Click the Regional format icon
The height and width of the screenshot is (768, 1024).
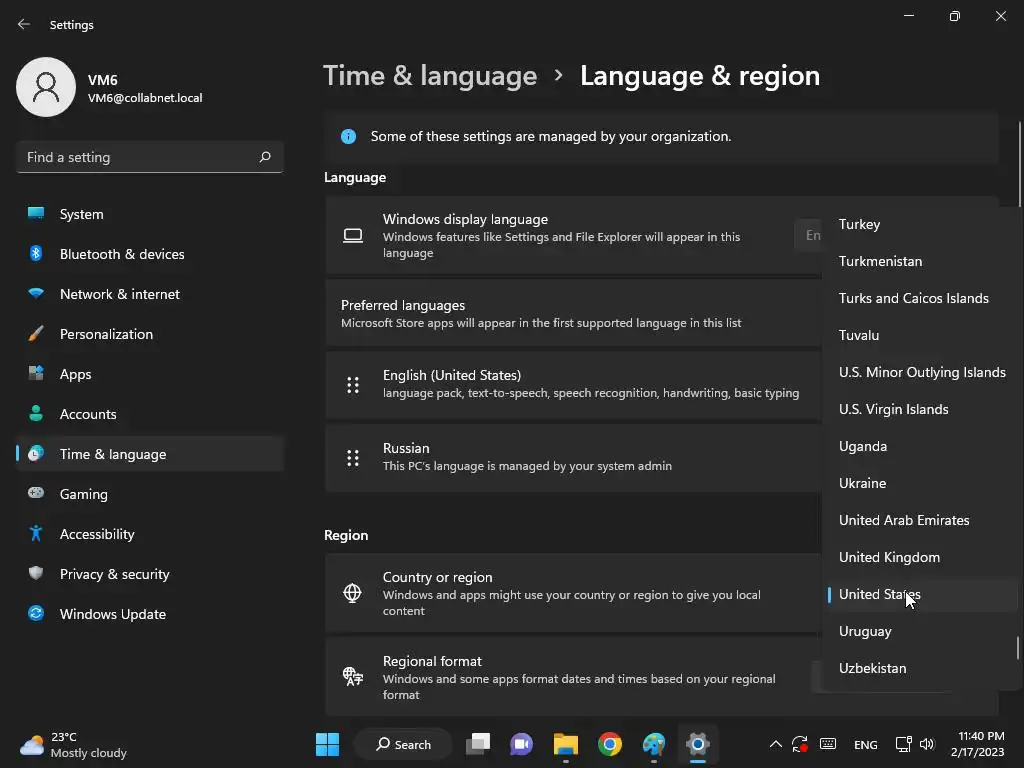click(353, 677)
